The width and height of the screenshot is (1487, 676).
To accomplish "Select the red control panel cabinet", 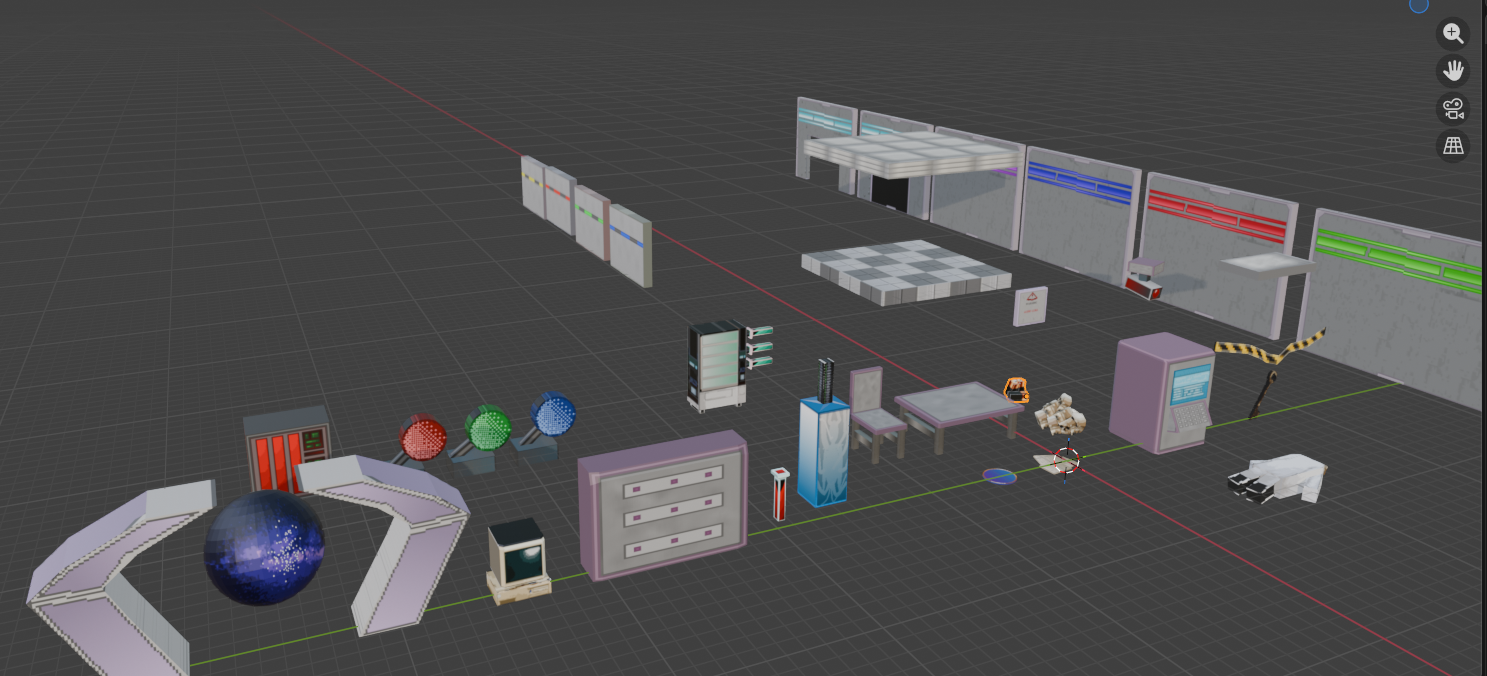I will (288, 449).
